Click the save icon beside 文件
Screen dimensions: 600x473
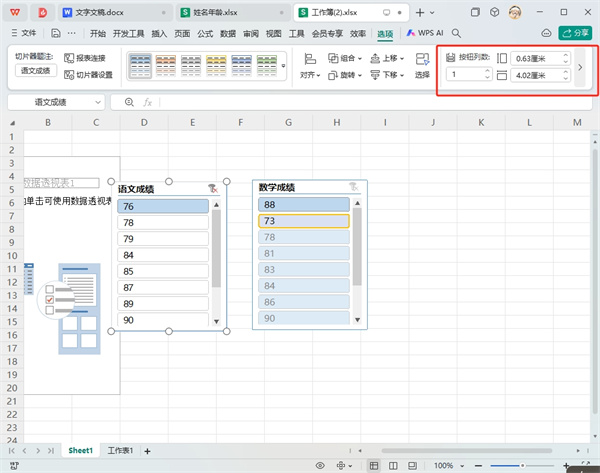click(56, 33)
